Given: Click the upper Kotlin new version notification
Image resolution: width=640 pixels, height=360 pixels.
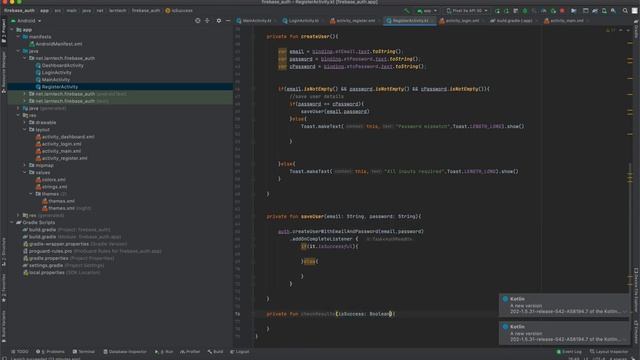Looking at the screenshot, I should 564,305.
